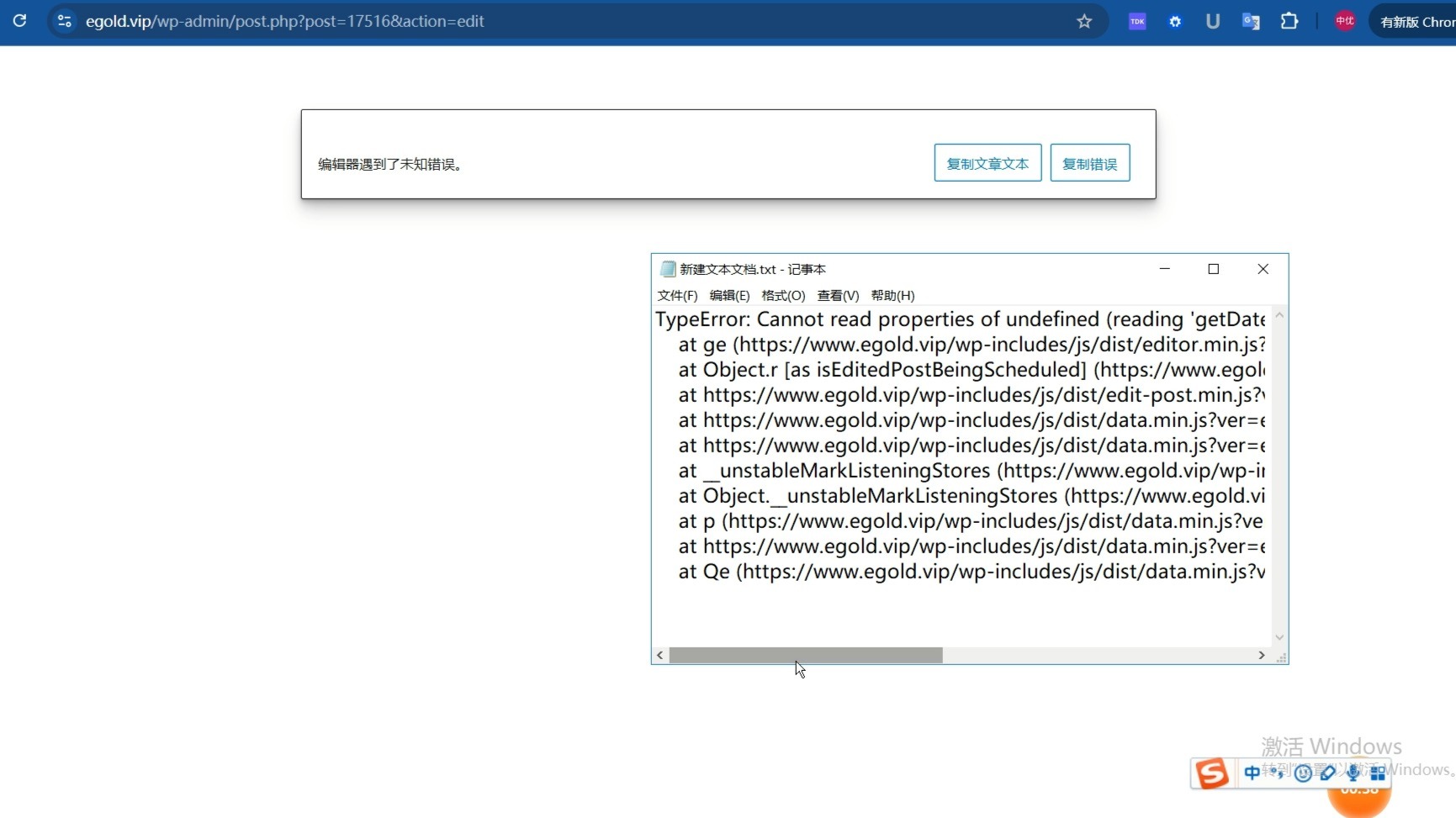This screenshot has width=1456, height=818.
Task: Click Notepad horizontal scroll left arrow
Action: [660, 655]
